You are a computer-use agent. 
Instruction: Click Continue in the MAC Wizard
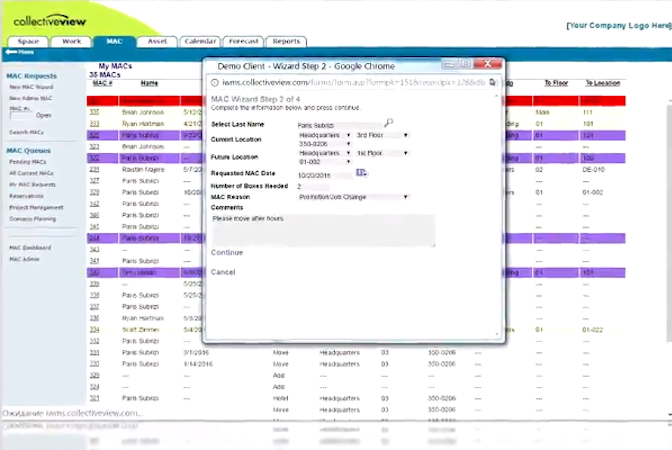[227, 252]
